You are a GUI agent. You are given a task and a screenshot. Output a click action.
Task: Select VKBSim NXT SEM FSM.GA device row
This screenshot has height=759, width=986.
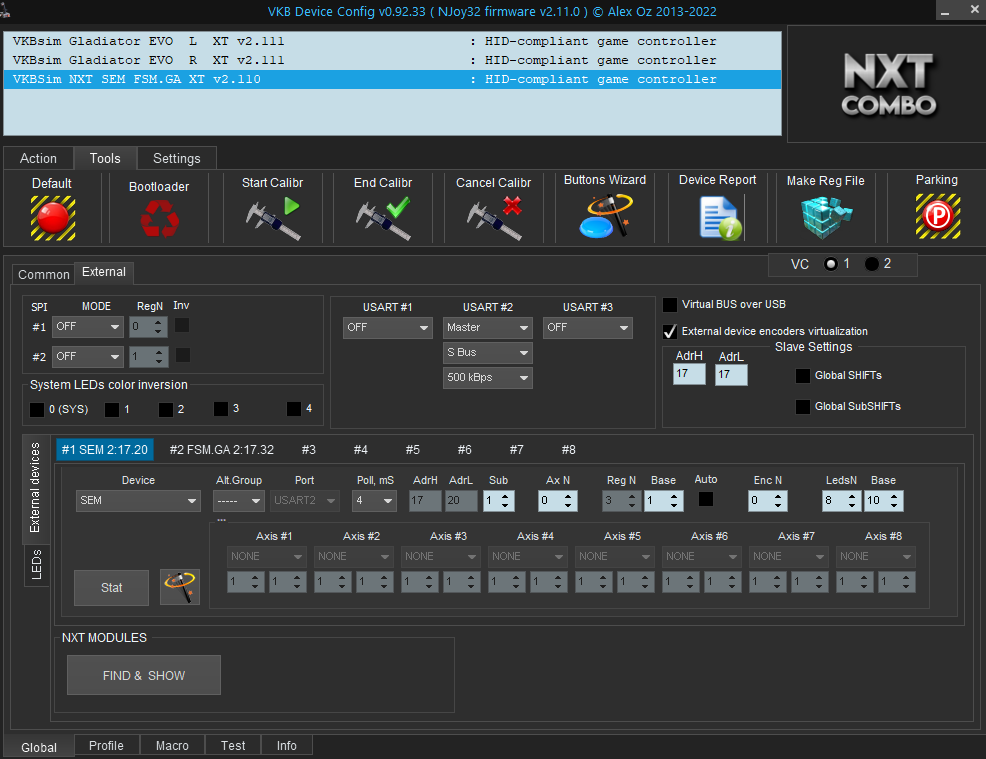point(392,79)
